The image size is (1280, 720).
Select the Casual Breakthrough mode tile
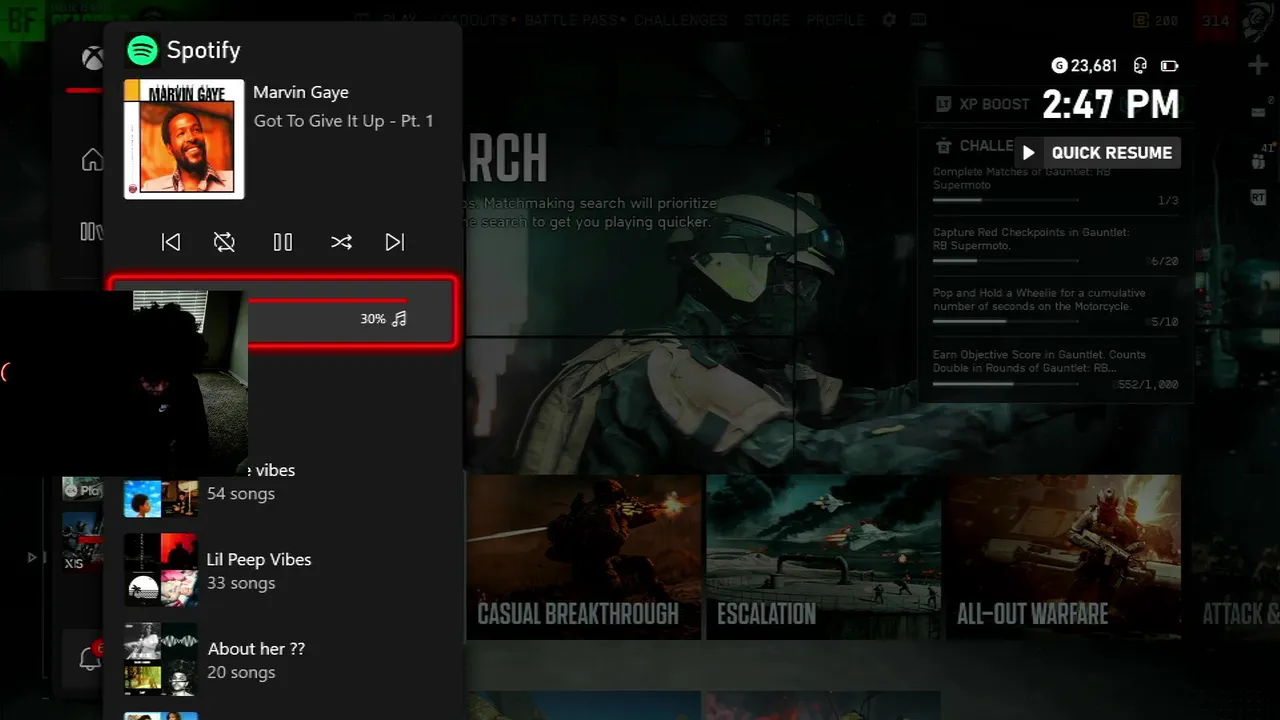[584, 557]
